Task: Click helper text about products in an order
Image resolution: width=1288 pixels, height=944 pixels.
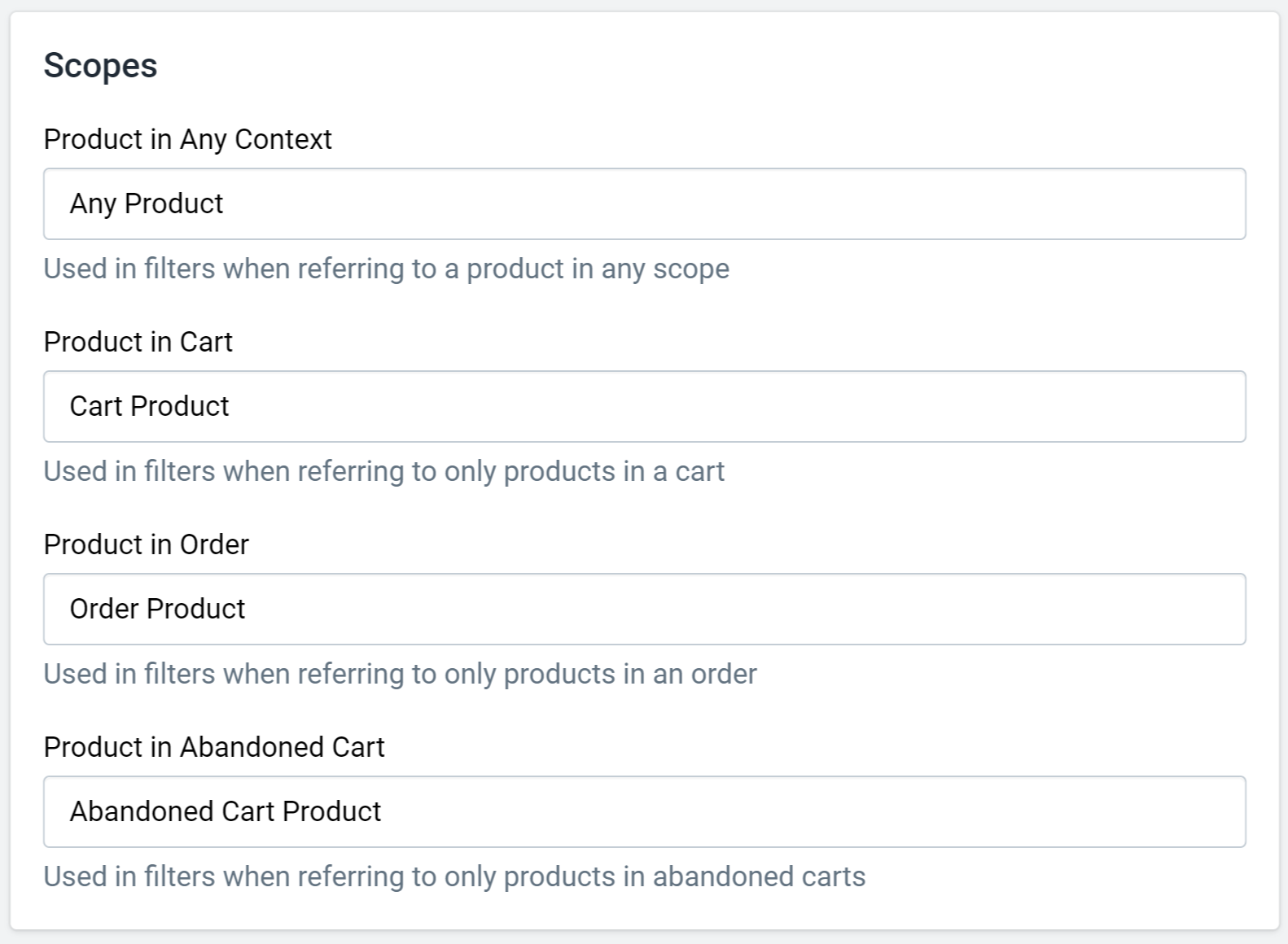Action: click(x=401, y=674)
